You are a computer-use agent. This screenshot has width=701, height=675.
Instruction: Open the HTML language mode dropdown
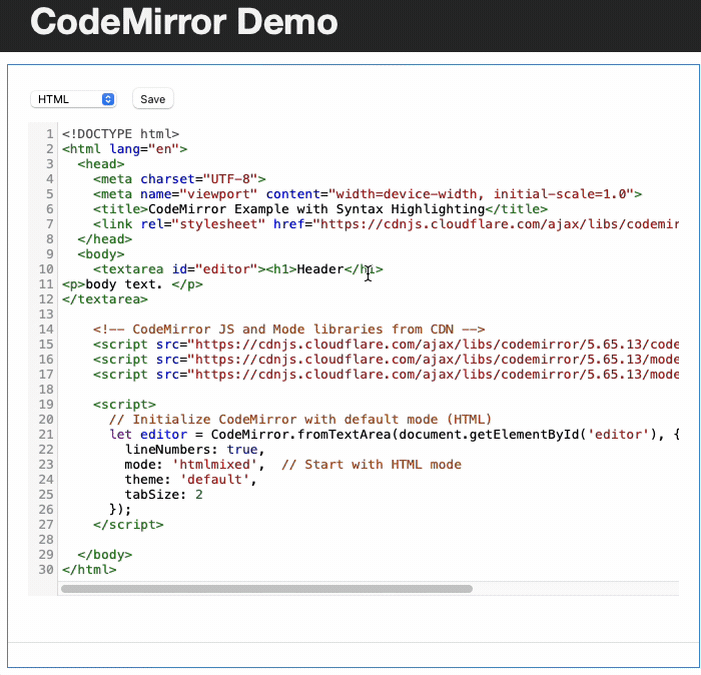(73, 99)
